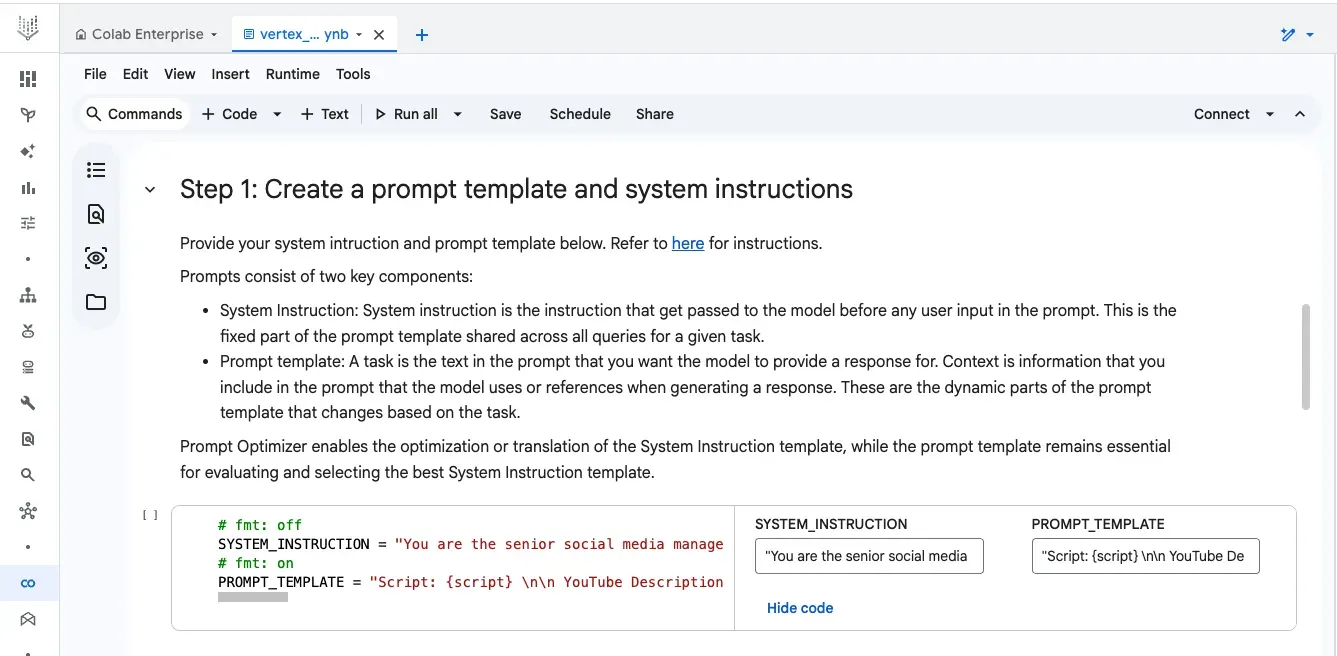This screenshot has width=1337, height=656.
Task: Follow the 'here' instructions link
Action: [x=687, y=243]
